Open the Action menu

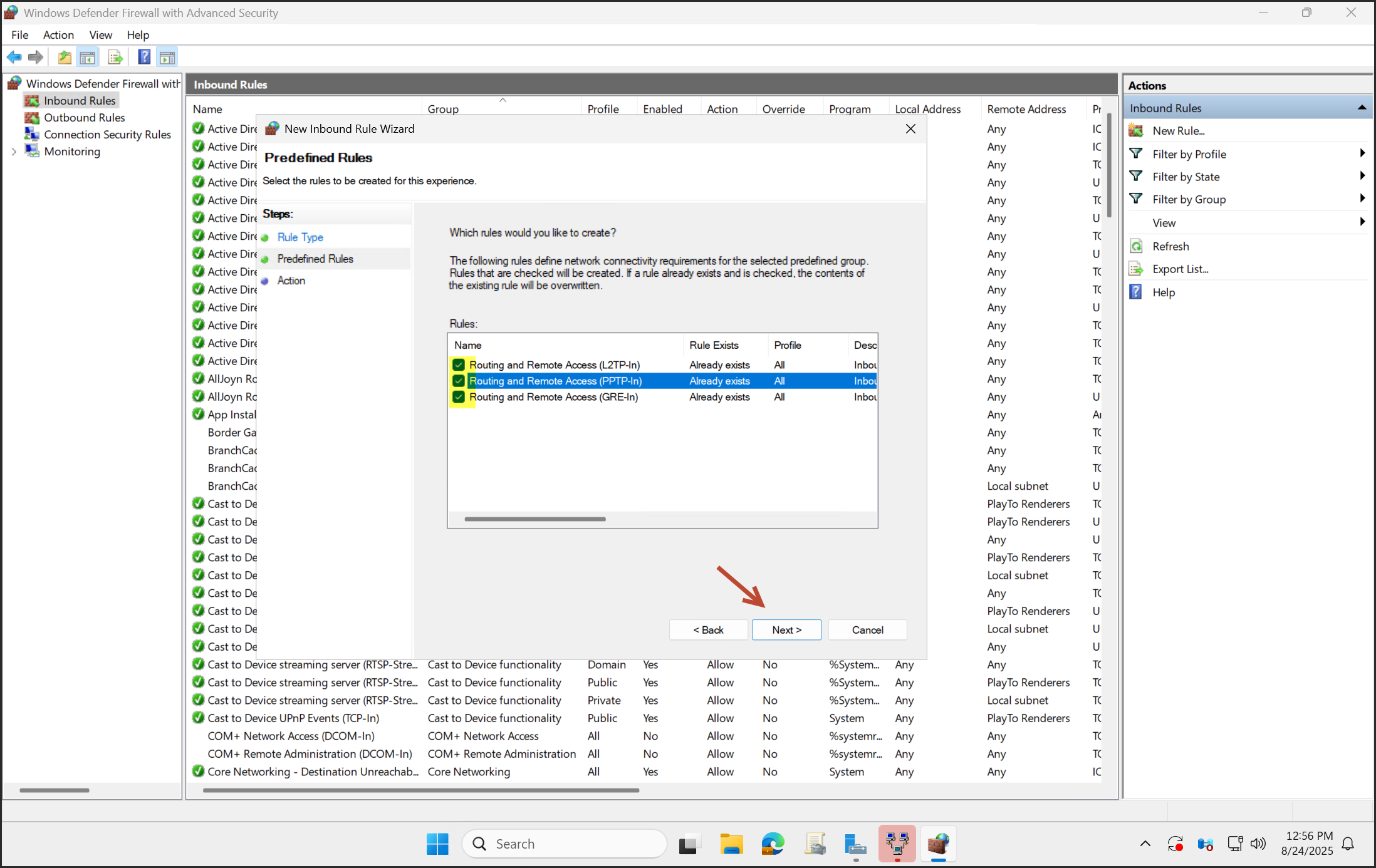coord(58,34)
